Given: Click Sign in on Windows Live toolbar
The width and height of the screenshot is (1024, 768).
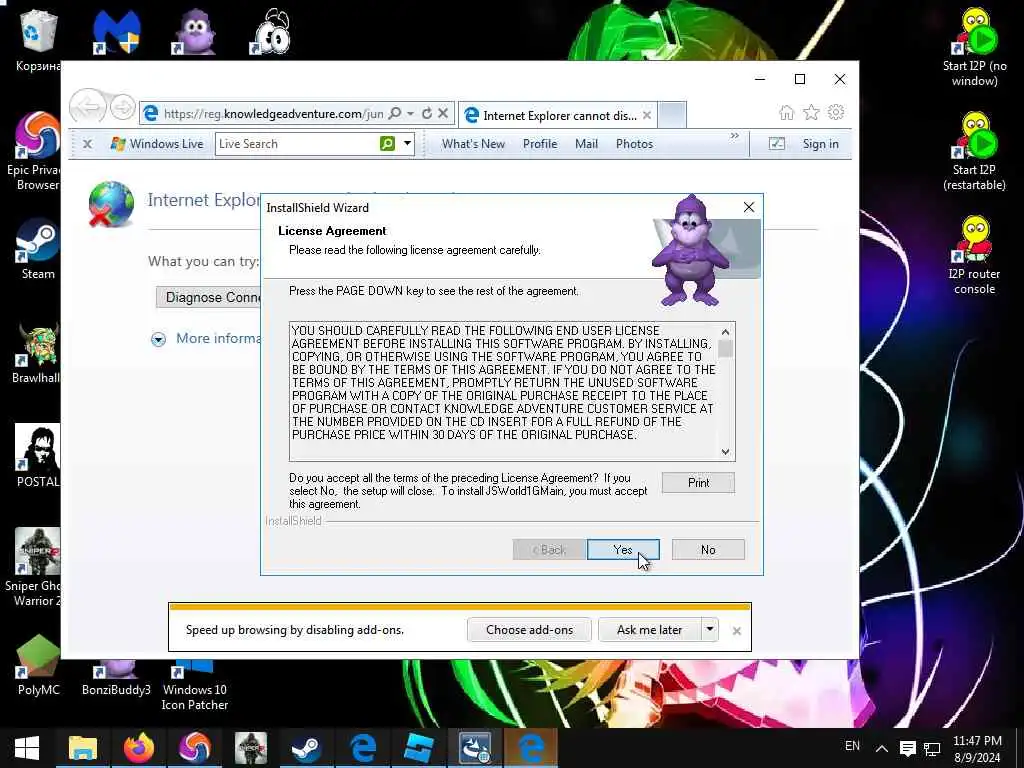Looking at the screenshot, I should pos(820,144).
